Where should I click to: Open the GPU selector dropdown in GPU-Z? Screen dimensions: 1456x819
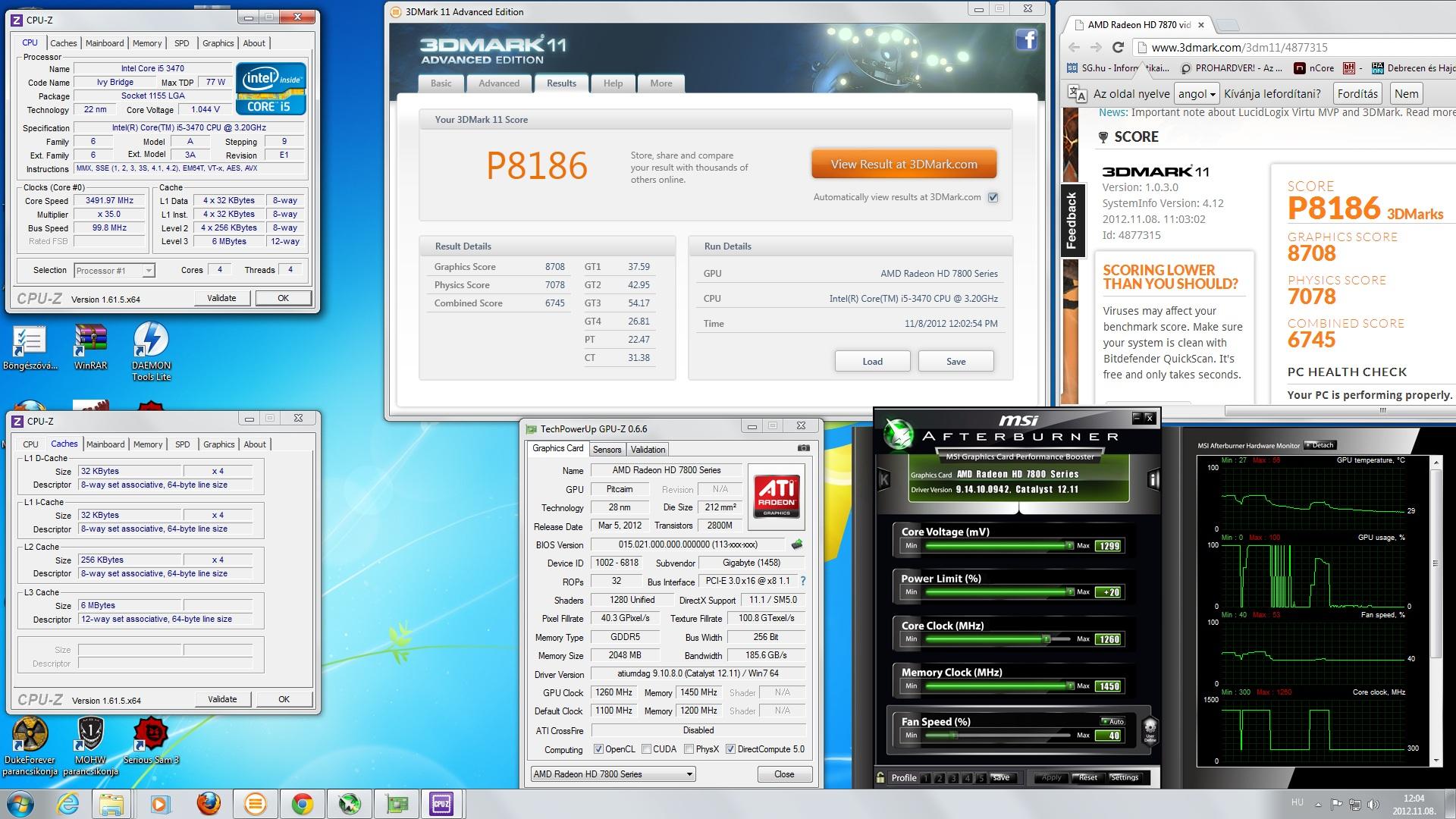pyautogui.click(x=613, y=774)
